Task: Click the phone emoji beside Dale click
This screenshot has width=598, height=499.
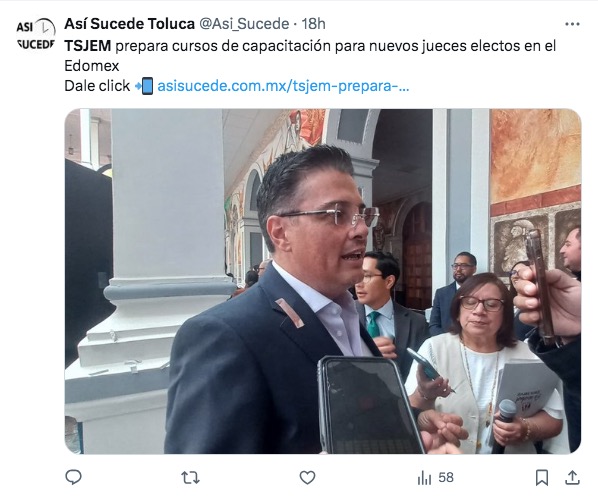Action: pos(145,86)
